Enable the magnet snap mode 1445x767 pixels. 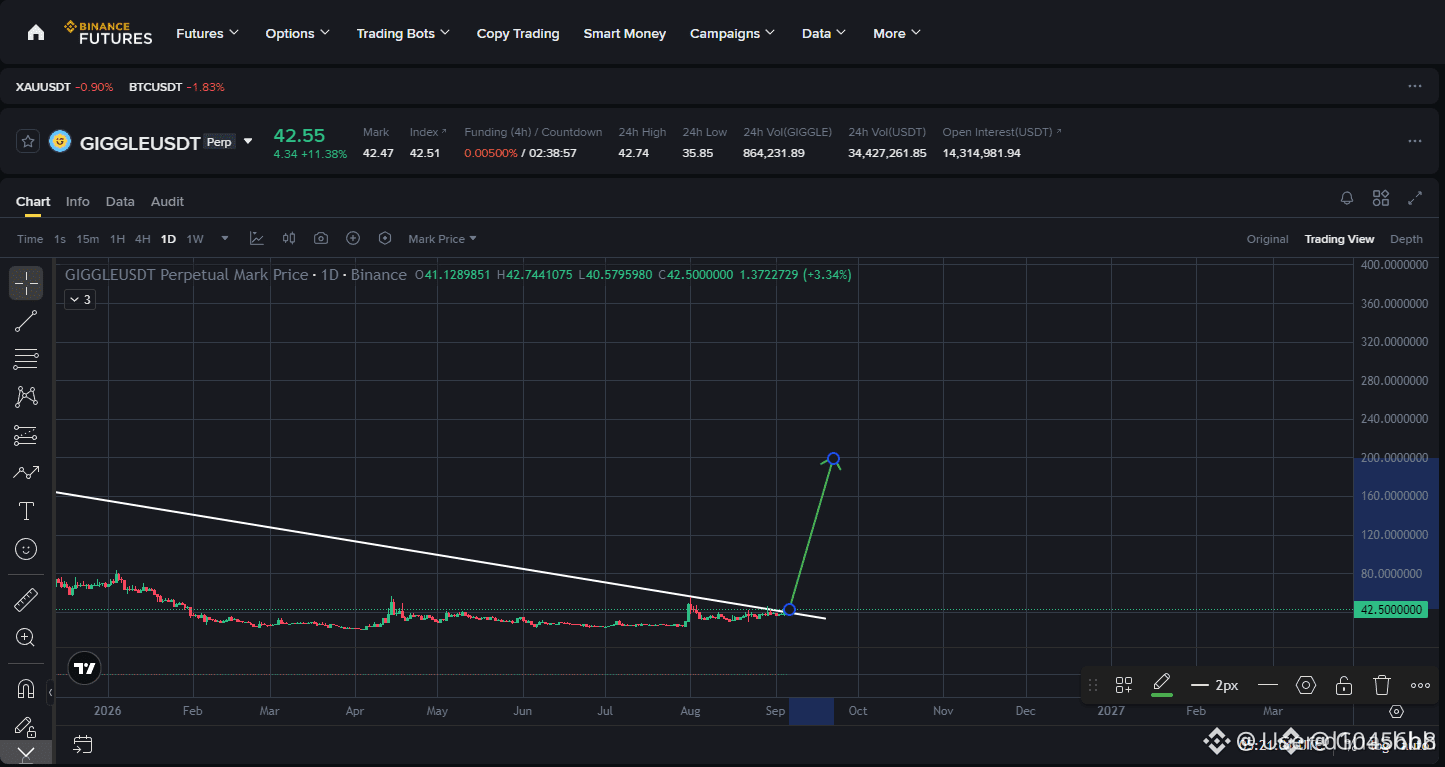coord(26,689)
